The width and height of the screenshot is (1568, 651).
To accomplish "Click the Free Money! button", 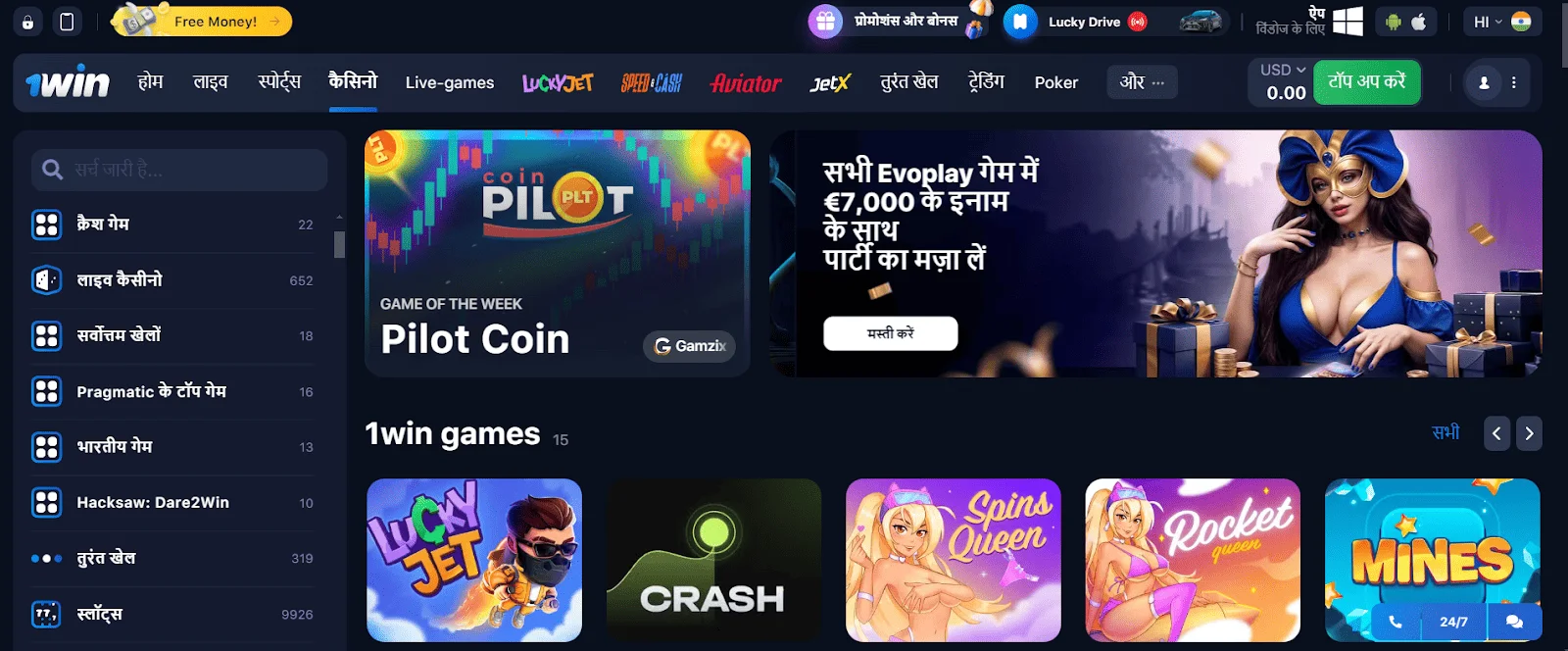I will click(x=203, y=21).
